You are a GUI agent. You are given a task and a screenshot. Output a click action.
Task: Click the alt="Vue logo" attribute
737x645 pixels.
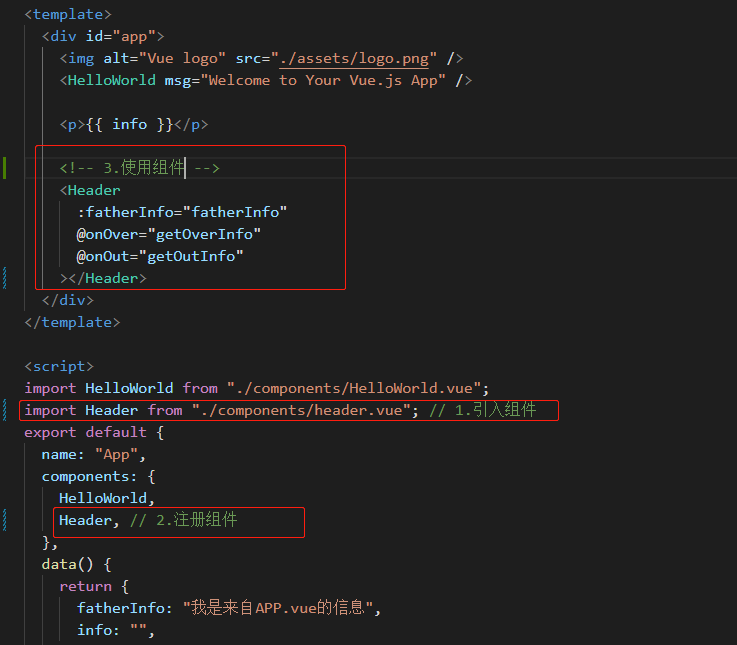click(x=165, y=59)
